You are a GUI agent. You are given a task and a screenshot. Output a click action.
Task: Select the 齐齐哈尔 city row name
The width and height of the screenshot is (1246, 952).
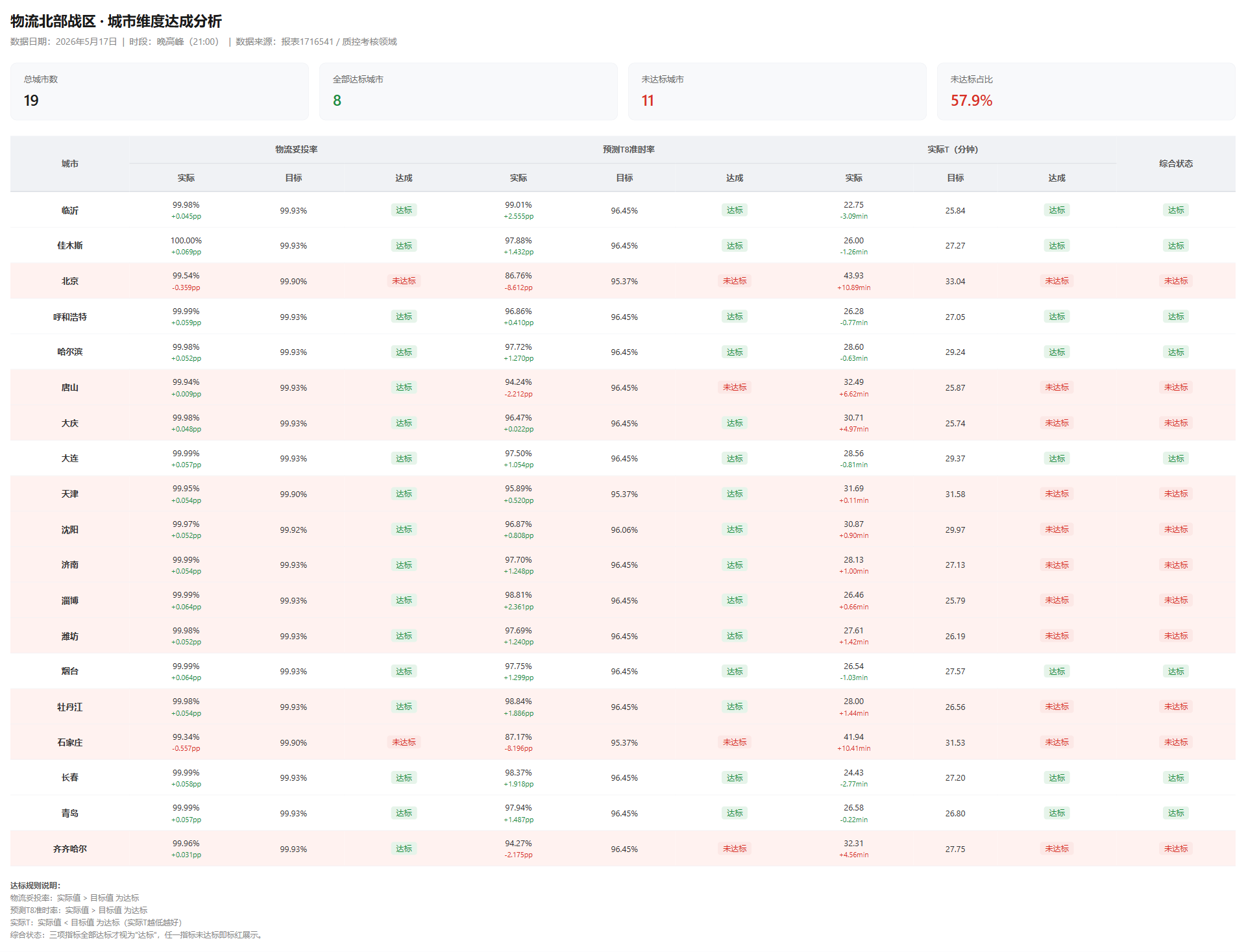point(70,849)
